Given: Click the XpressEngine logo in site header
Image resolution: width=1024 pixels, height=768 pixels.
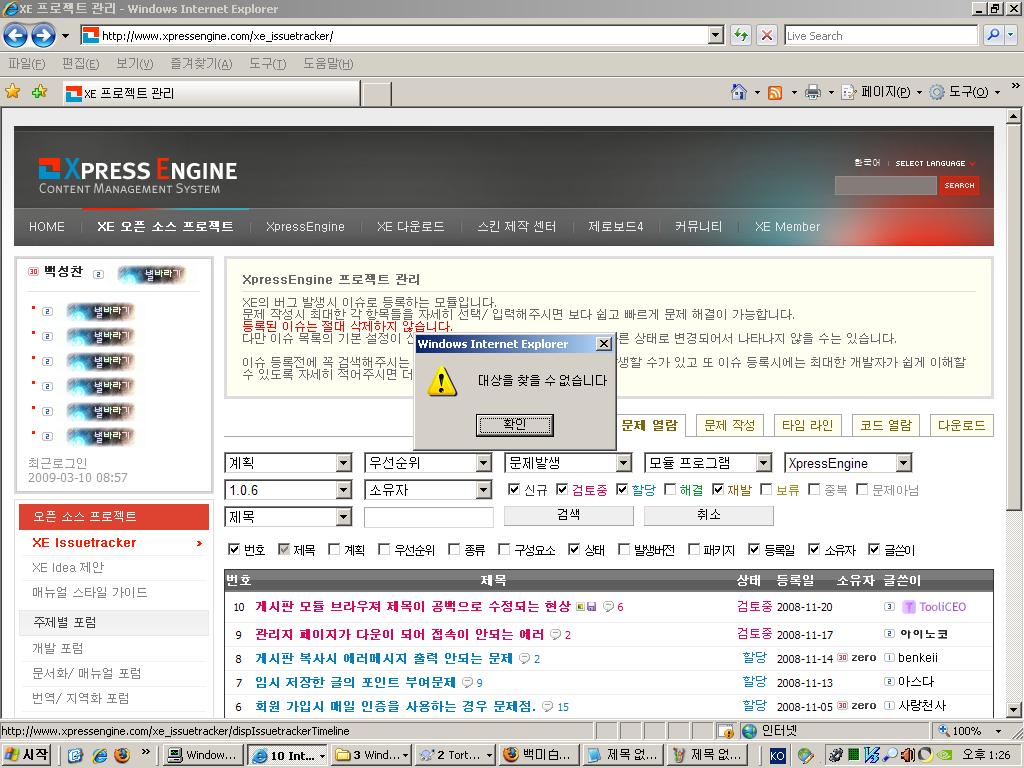Looking at the screenshot, I should click(138, 176).
